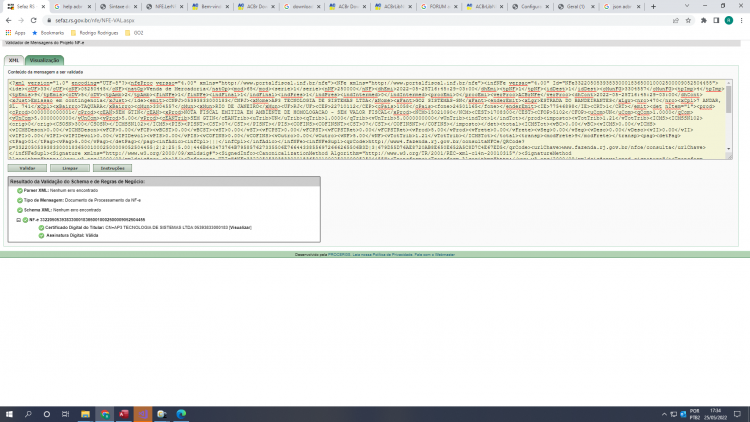Switch to the Geral (1) browser tab
Viewport: 750px width, 422px height.
pyautogui.click(x=575, y=7)
